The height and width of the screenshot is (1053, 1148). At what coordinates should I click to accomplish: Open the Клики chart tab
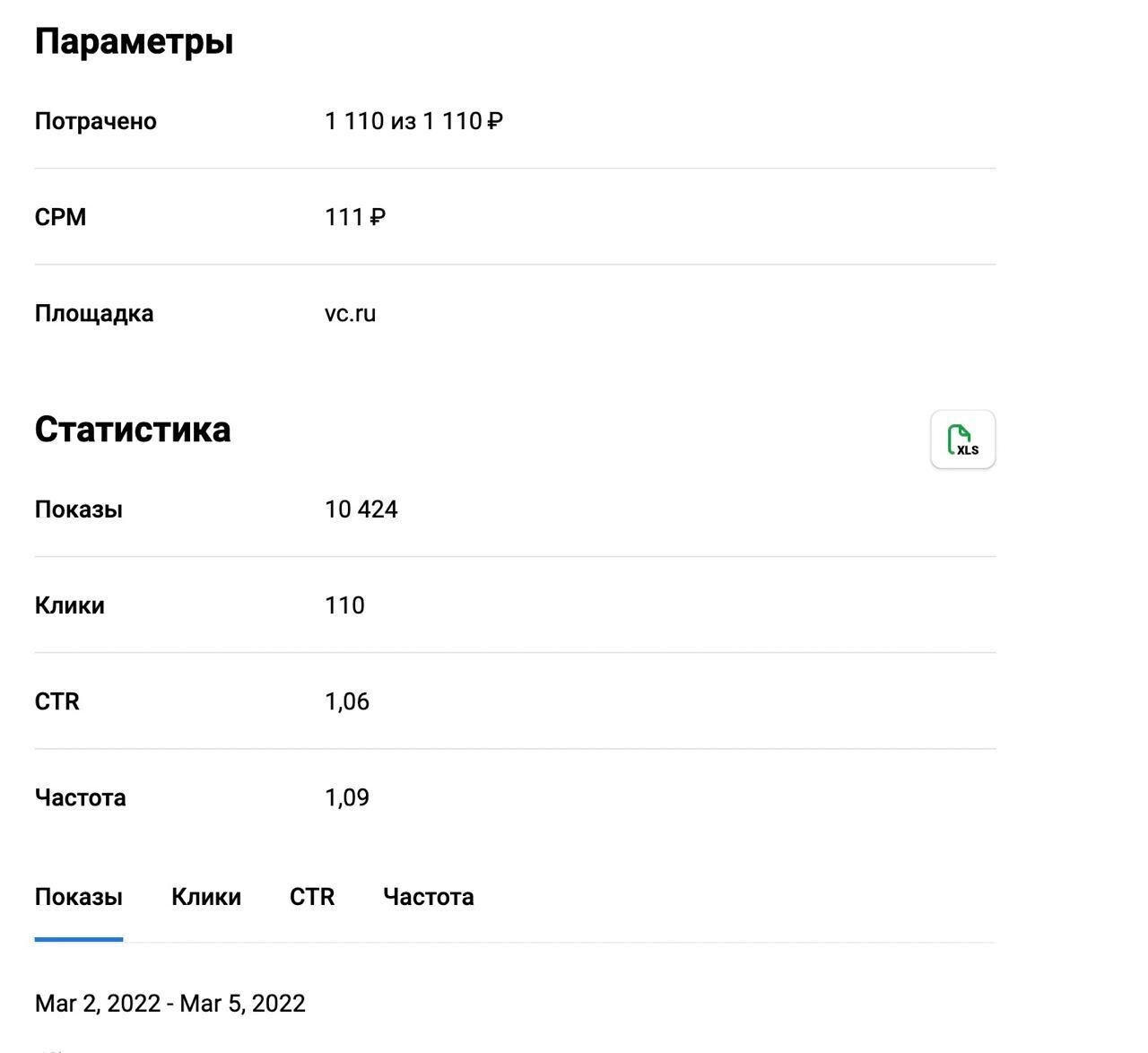pyautogui.click(x=206, y=897)
